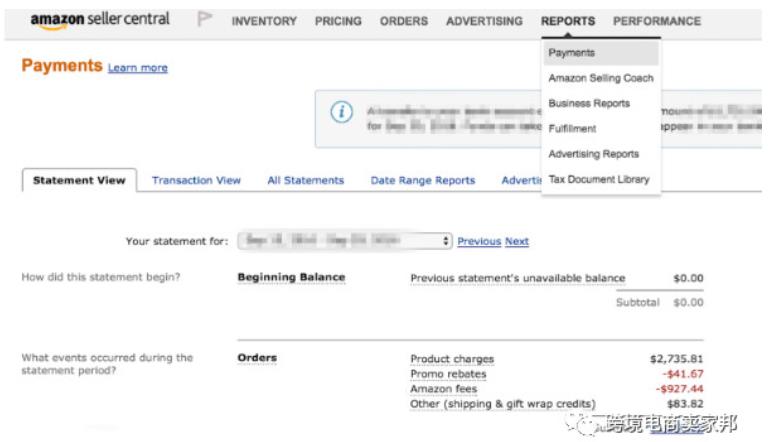The width and height of the screenshot is (770, 442).
Task: Go to the Previous statement
Action: (x=478, y=241)
